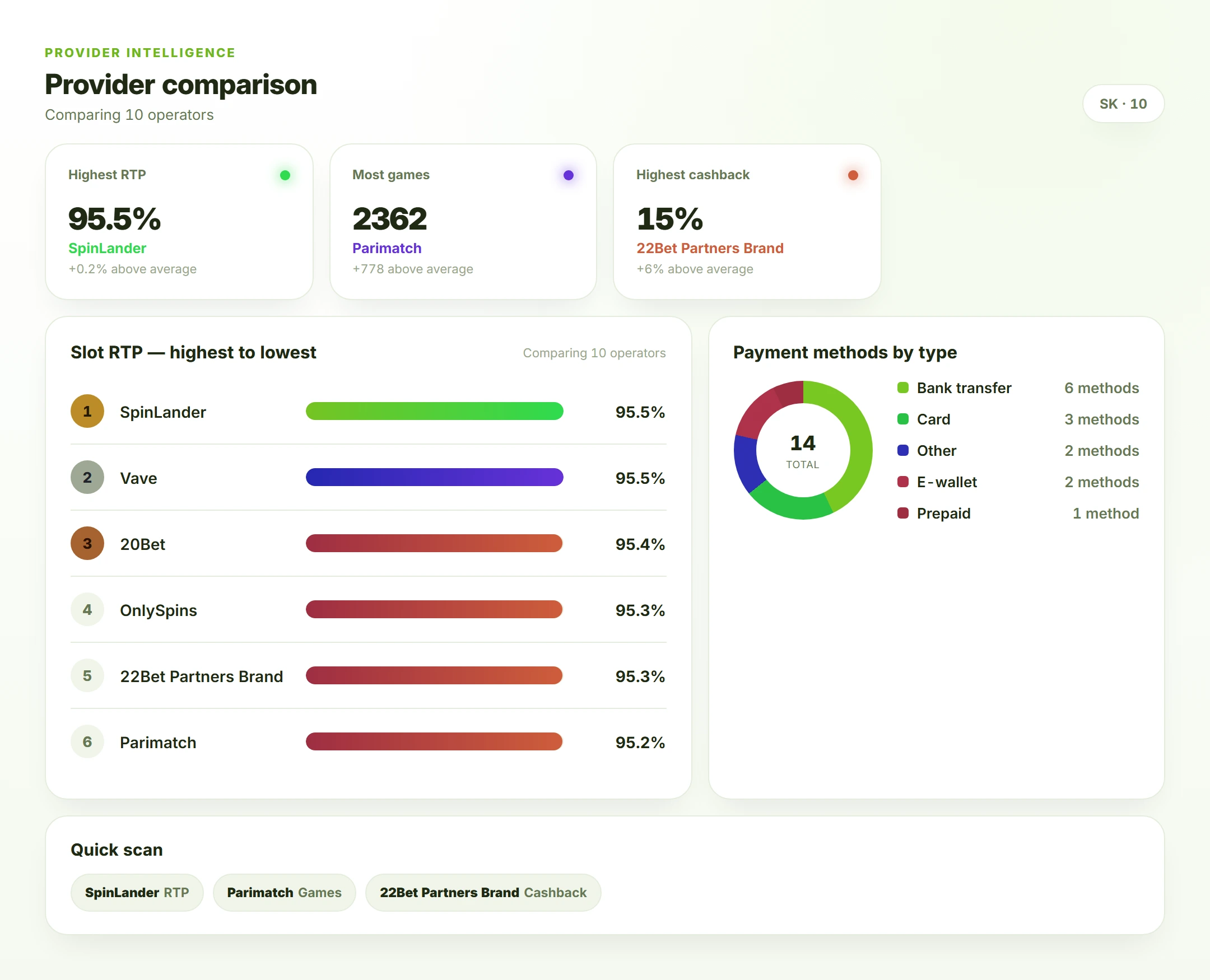The height and width of the screenshot is (980, 1210).
Task: Click the Bank transfer legend label
Action: 964,388
